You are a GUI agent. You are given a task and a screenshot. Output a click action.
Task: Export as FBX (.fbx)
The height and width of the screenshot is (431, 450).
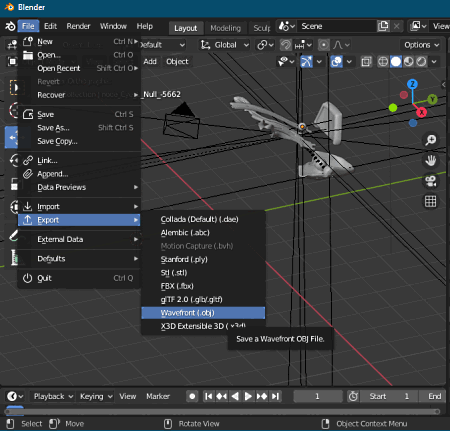[203, 286]
